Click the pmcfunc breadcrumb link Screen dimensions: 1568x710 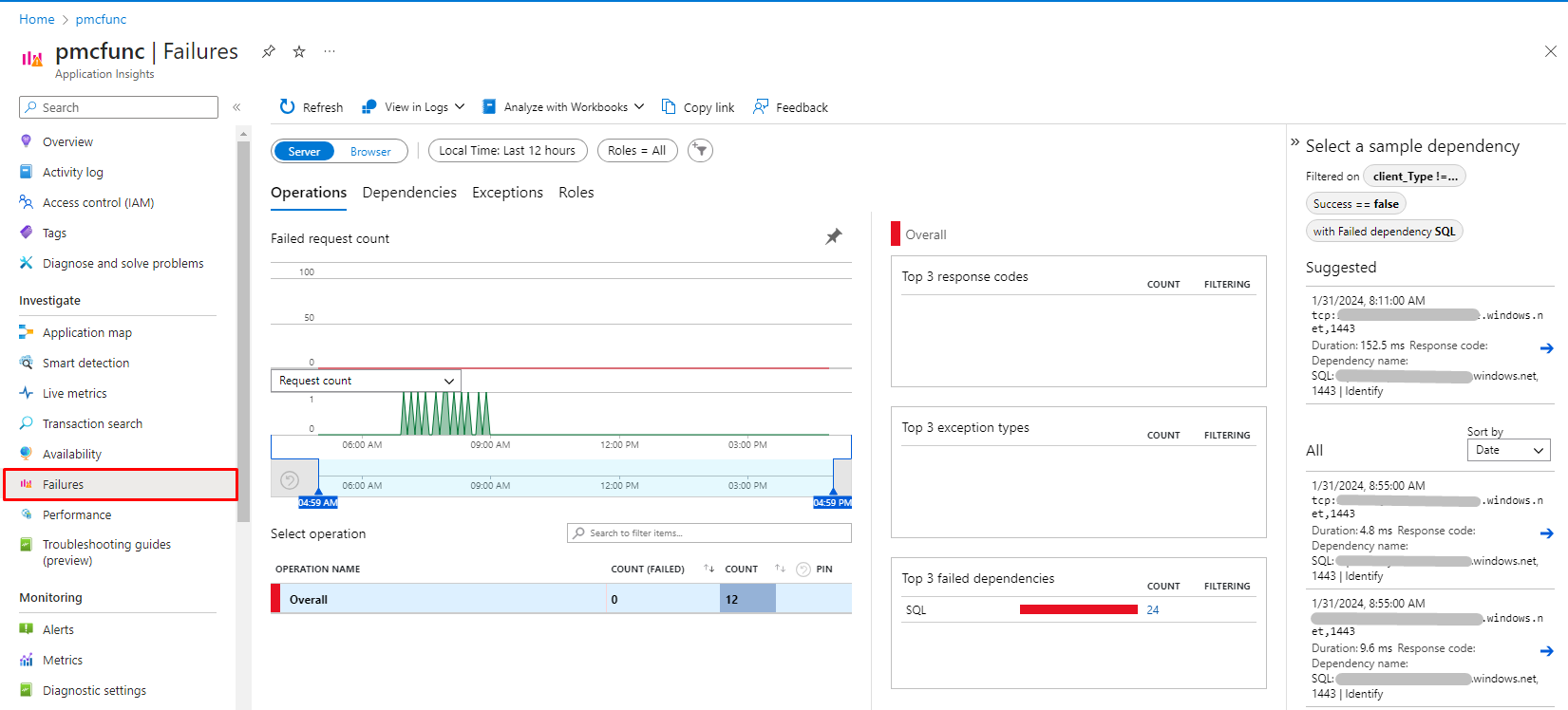click(101, 19)
